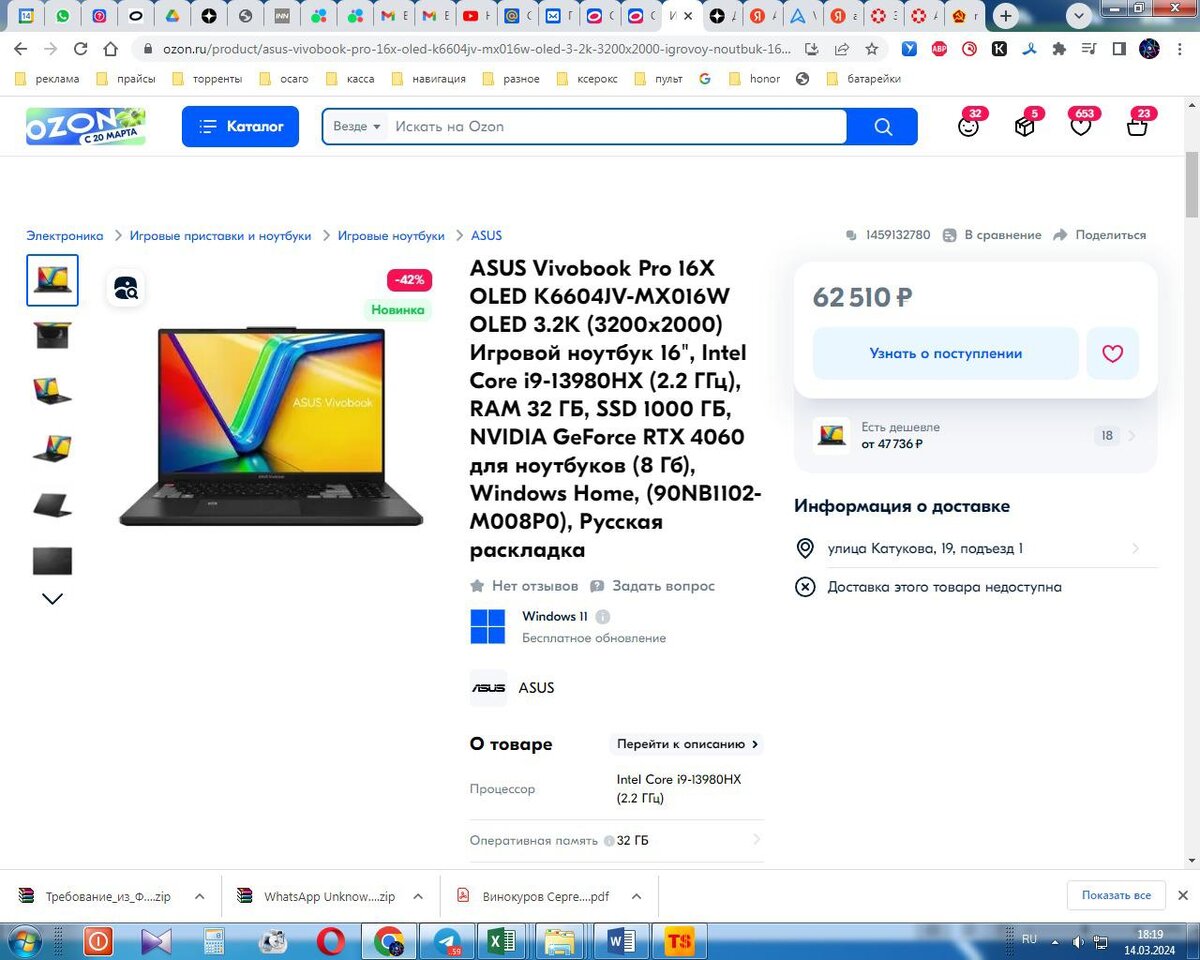Open options arrow for WhatsApp Unknown zip download
Image resolution: width=1200 pixels, height=960 pixels.
[x=418, y=897]
